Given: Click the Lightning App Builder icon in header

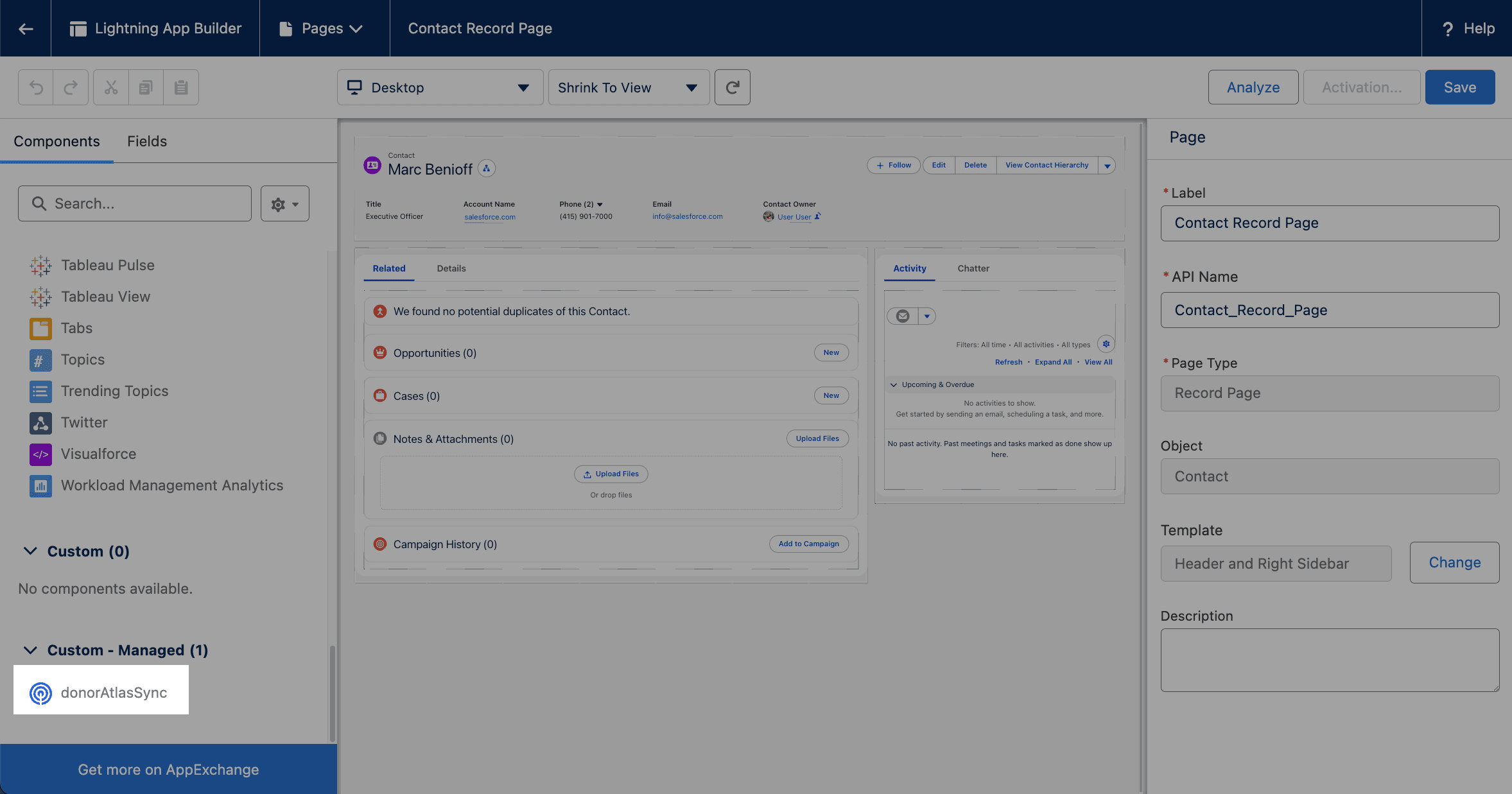Looking at the screenshot, I should (78, 28).
